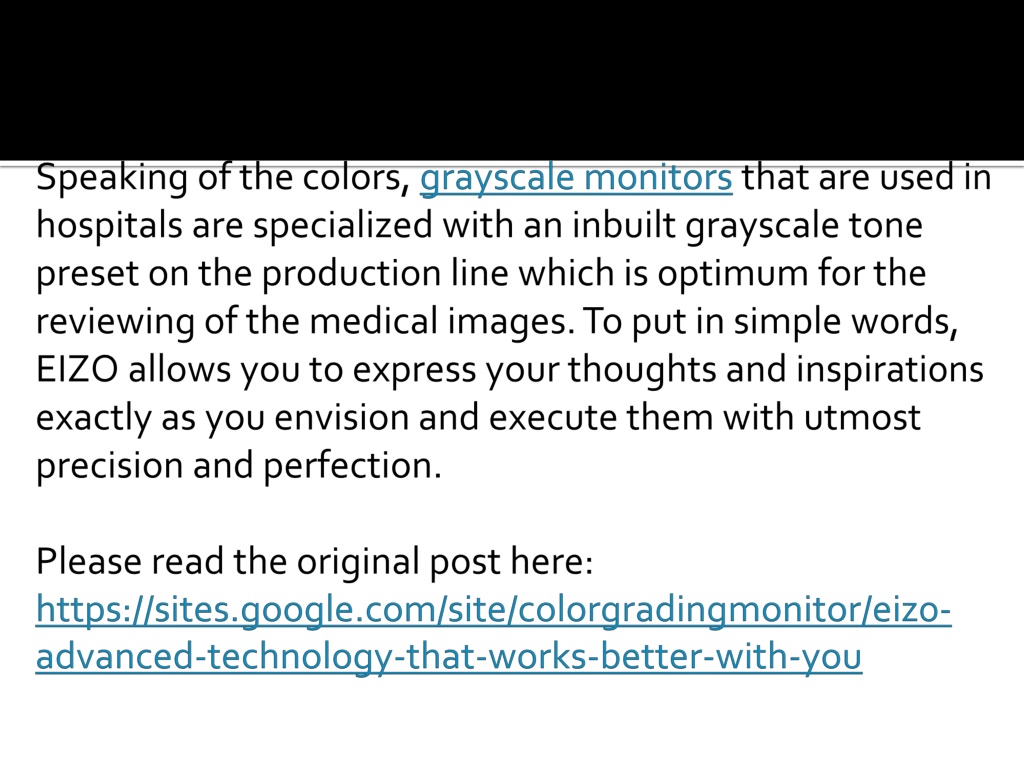Click the words 'precision and perfection.'

(x=238, y=466)
